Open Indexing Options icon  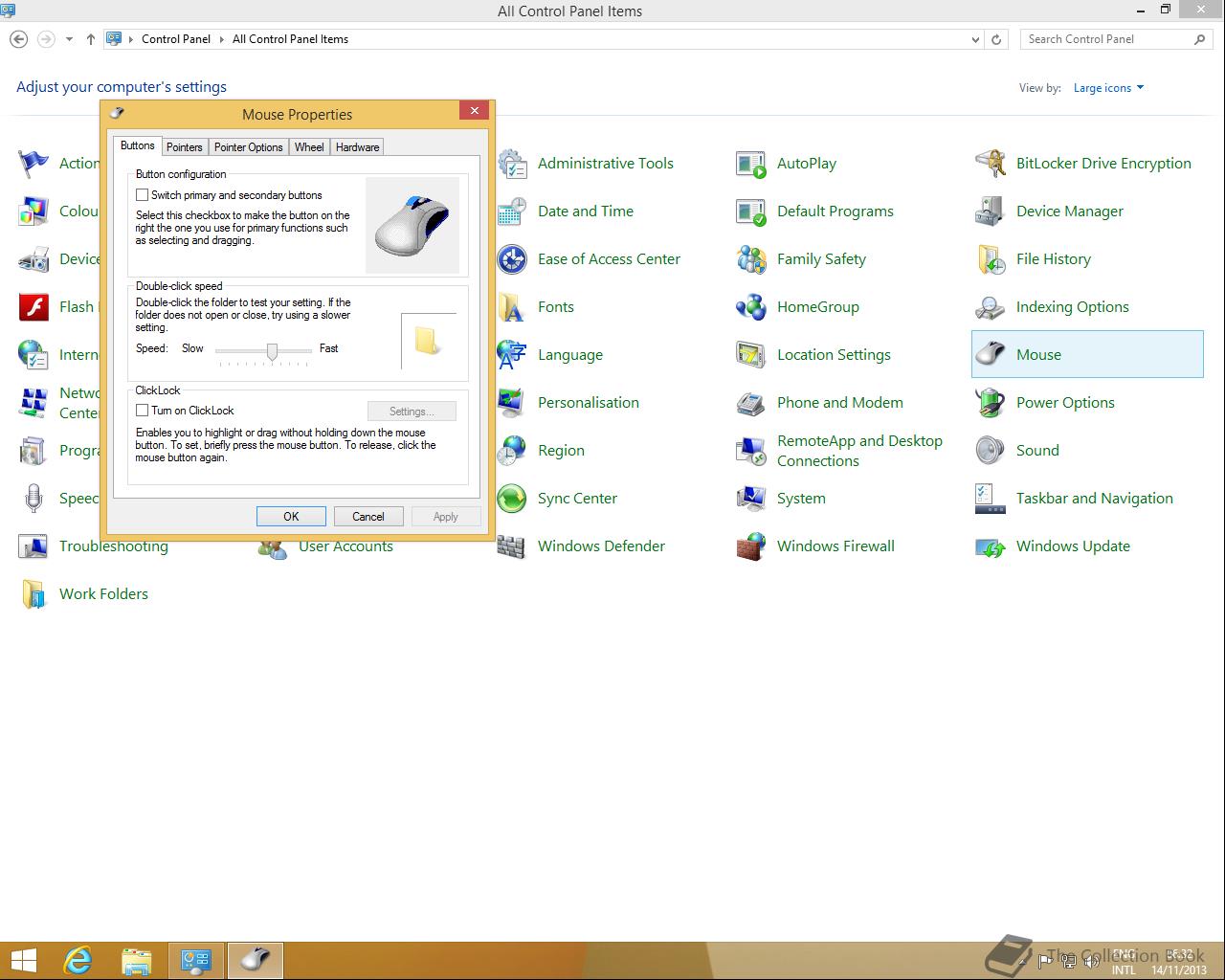tap(991, 307)
